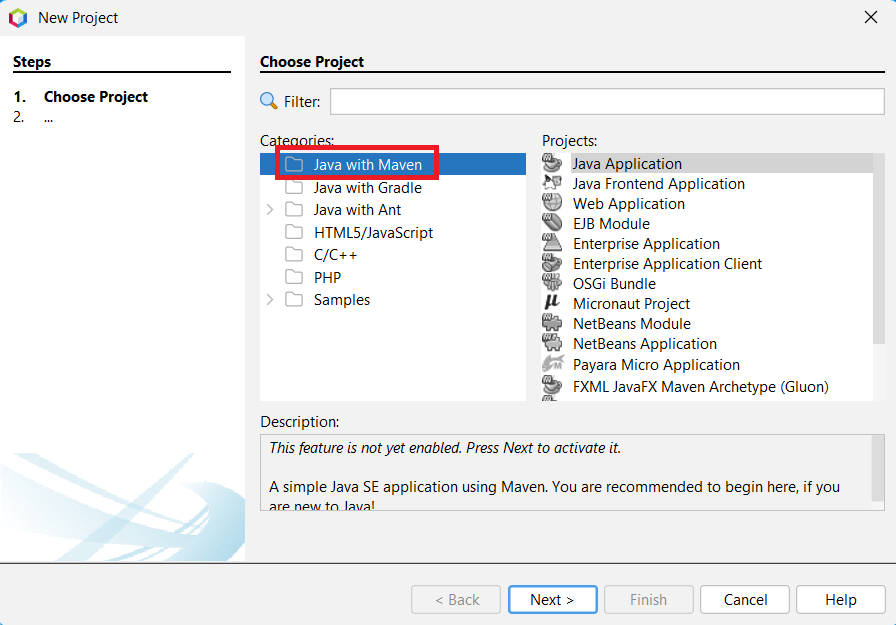Click the filter magnifying glass icon
Image resolution: width=896 pixels, height=625 pixels.
tap(269, 101)
